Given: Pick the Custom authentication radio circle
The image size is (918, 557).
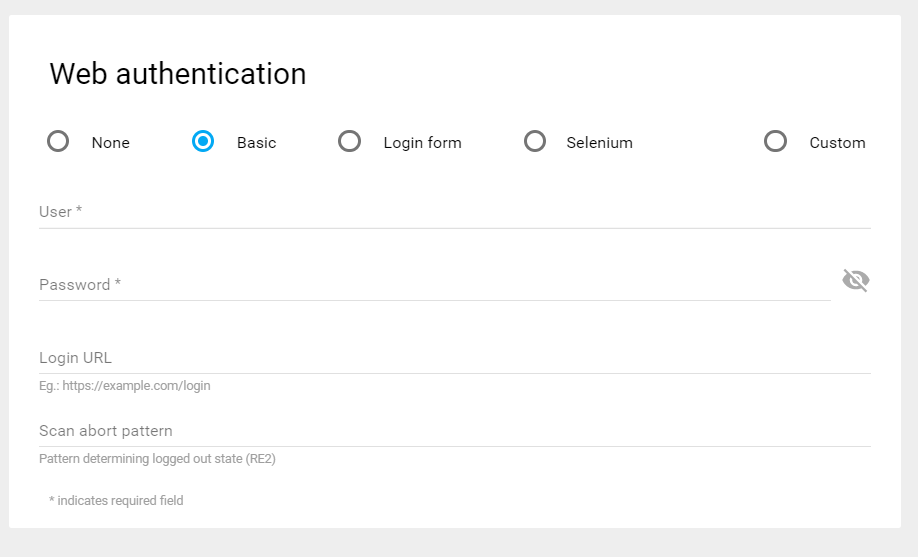Looking at the screenshot, I should 775,141.
